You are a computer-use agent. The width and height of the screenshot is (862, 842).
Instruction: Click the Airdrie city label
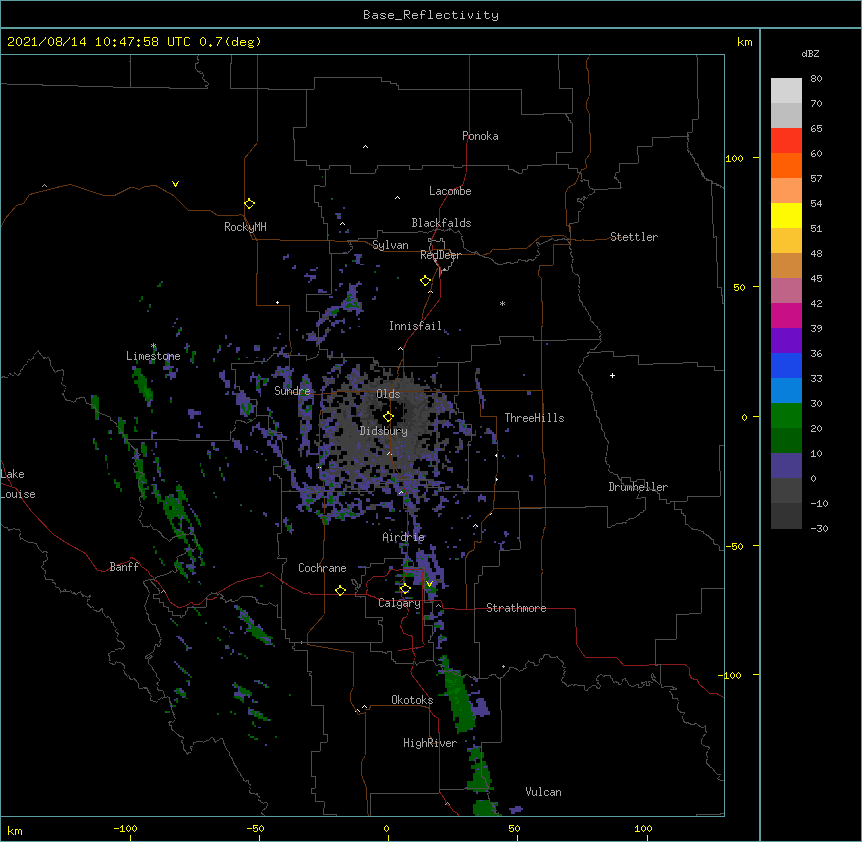404,537
